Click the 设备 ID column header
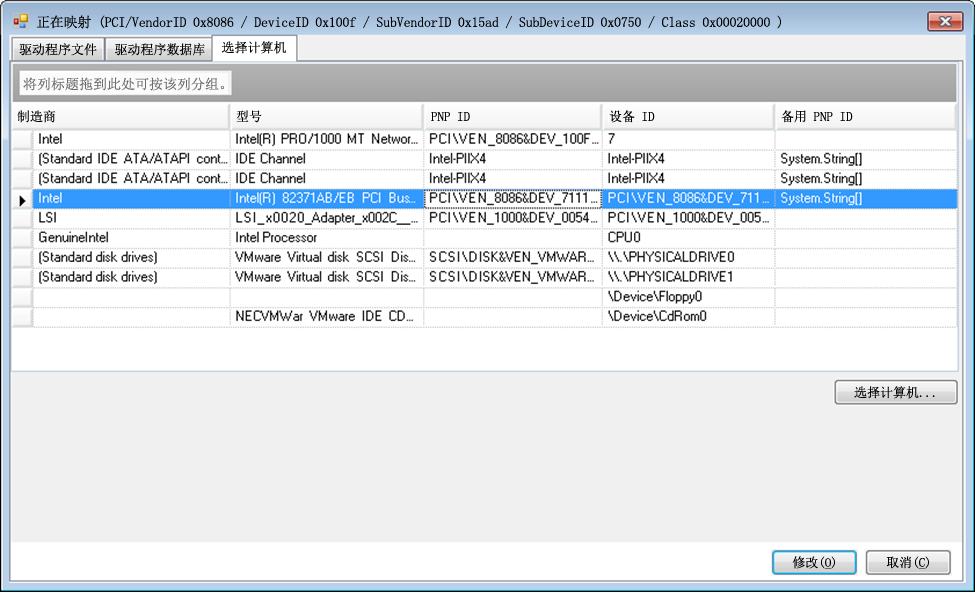The height and width of the screenshot is (592, 975). [x=687, y=117]
